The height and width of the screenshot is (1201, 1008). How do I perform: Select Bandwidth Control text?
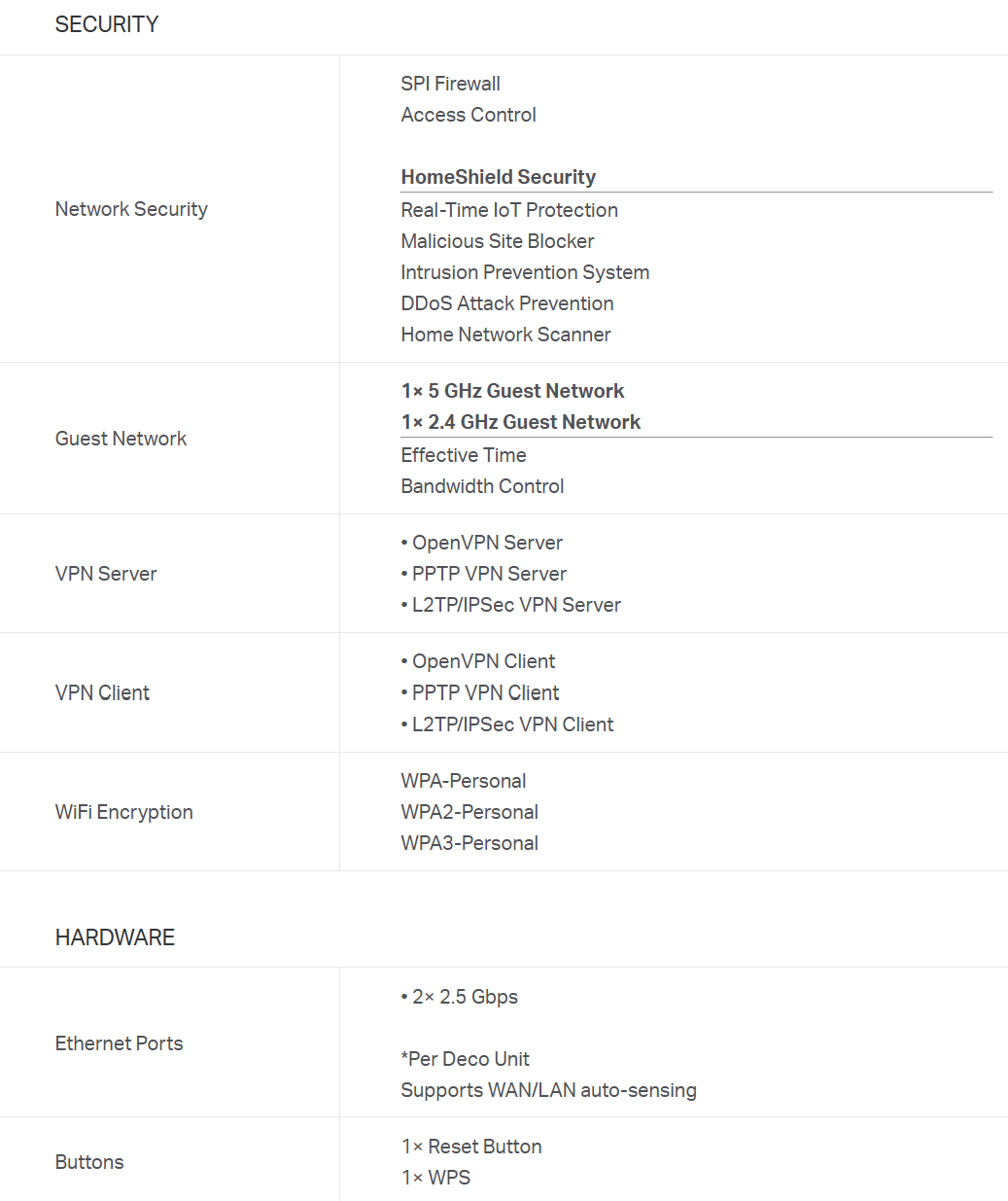point(482,486)
